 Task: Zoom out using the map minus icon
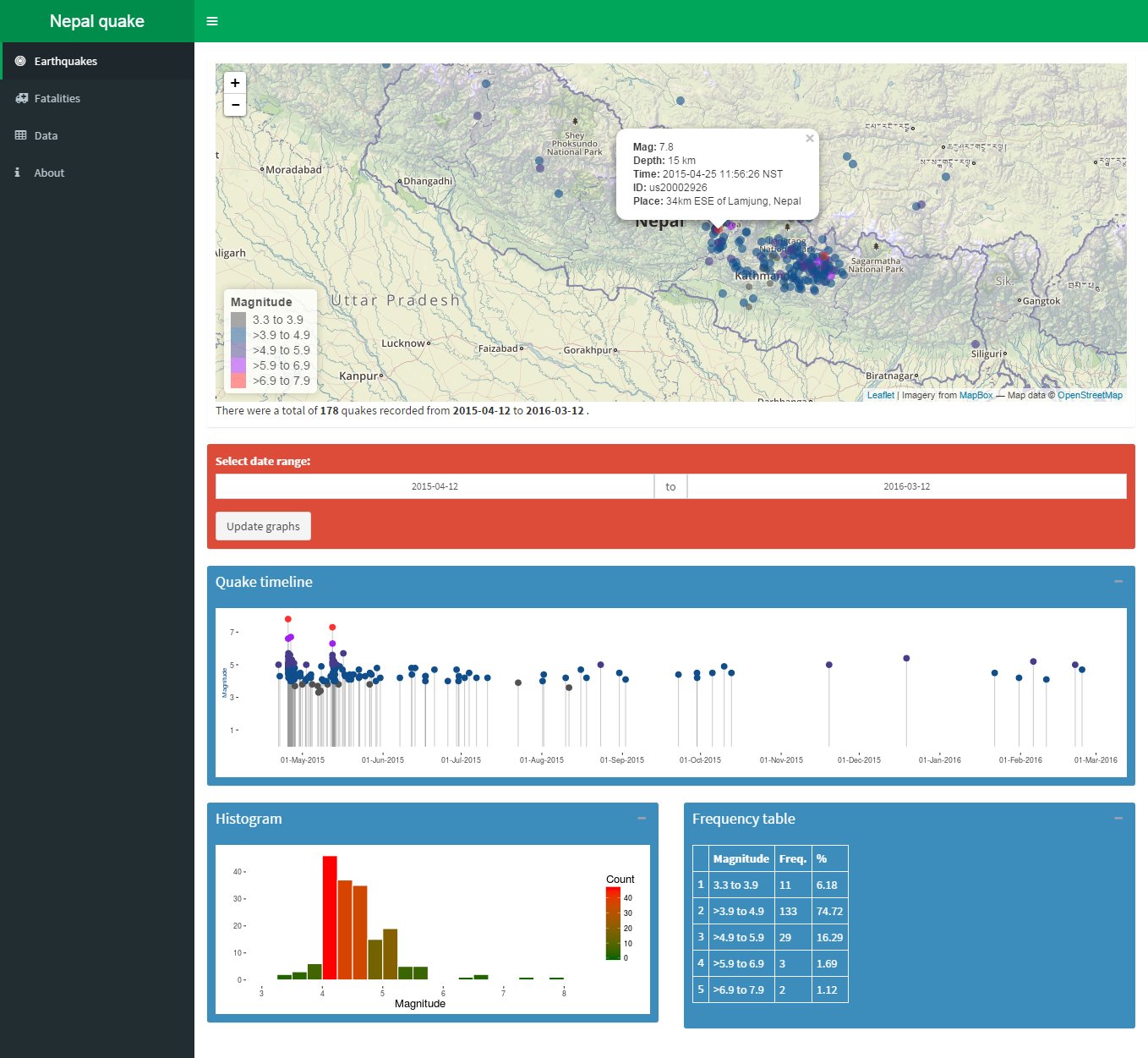pyautogui.click(x=234, y=105)
